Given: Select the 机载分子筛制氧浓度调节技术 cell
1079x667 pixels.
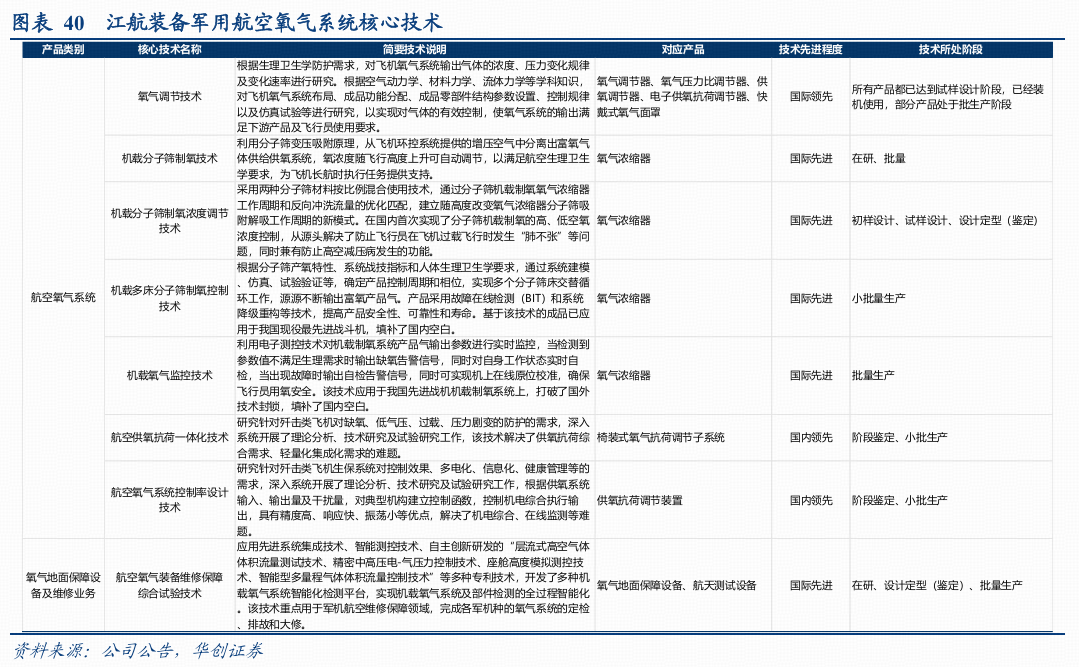Looking at the screenshot, I should click(x=169, y=220).
